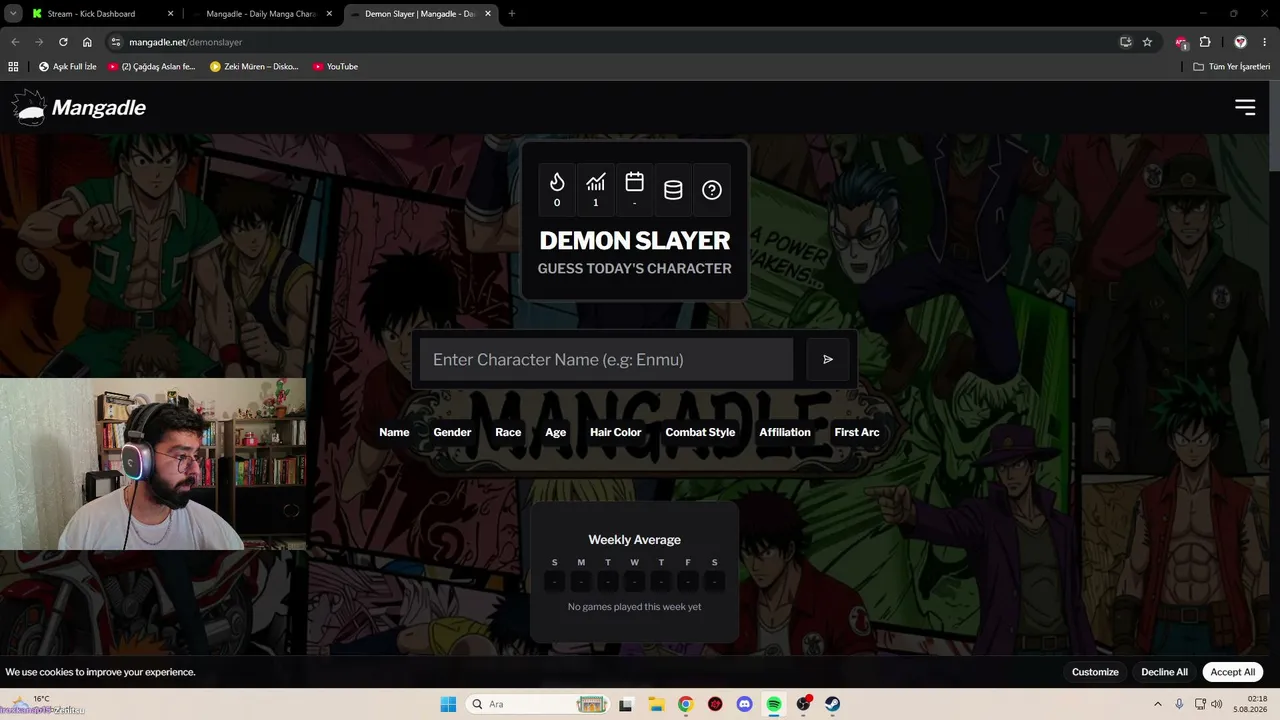1280x720 pixels.
Task: Open the browser extensions puzzle icon
Action: pyautogui.click(x=1204, y=42)
